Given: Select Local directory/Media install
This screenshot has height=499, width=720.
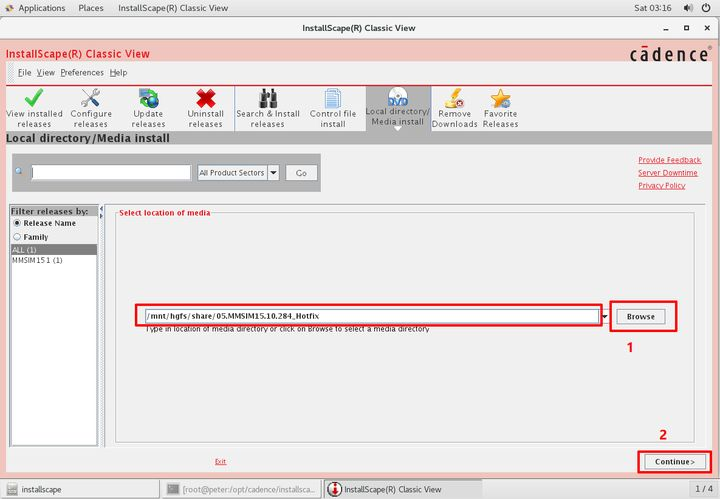Looking at the screenshot, I should click(x=398, y=107).
